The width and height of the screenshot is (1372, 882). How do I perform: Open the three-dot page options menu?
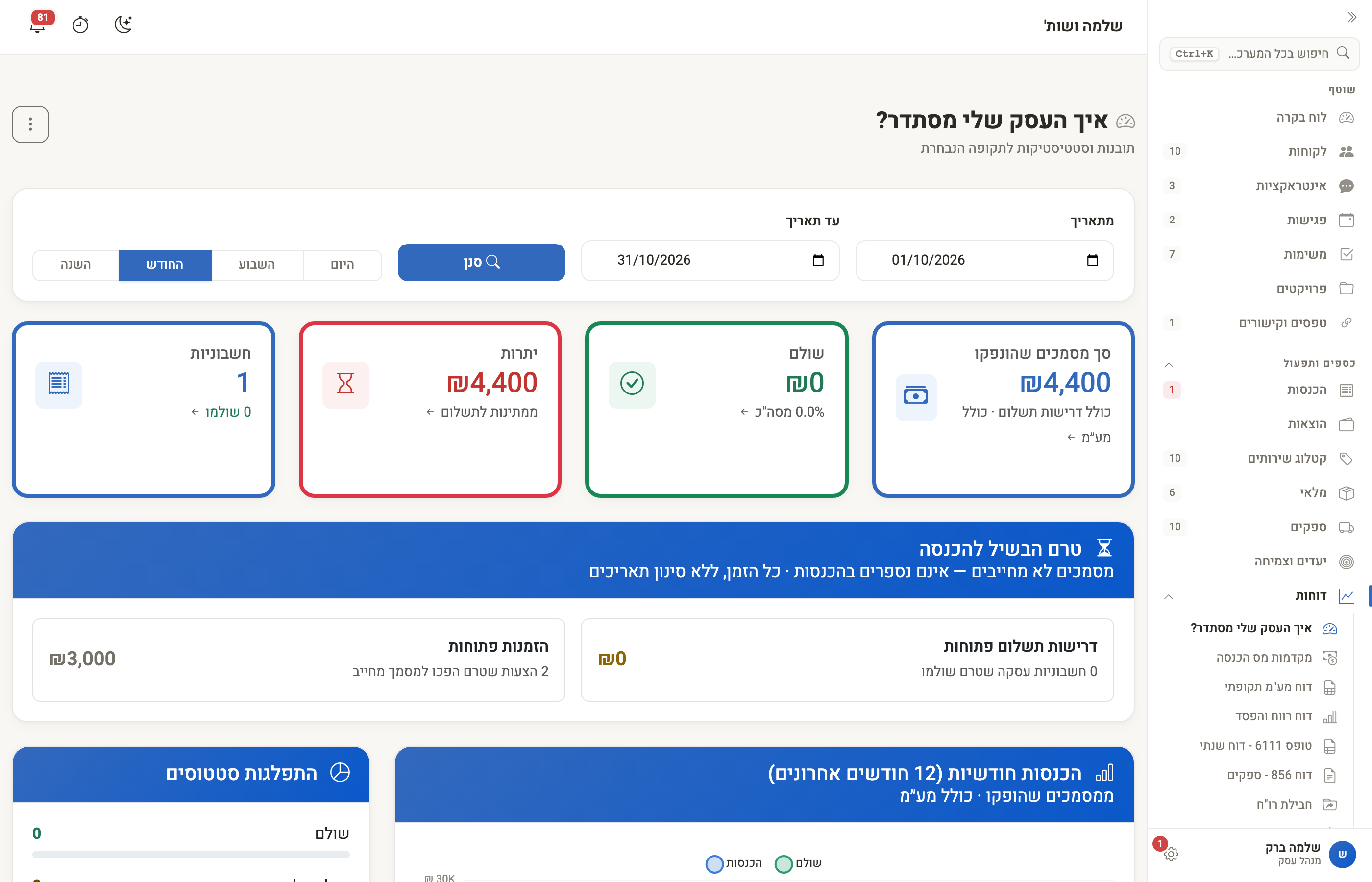coord(30,124)
